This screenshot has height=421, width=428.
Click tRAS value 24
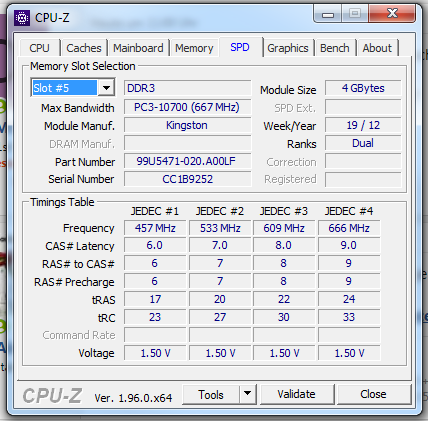click(x=349, y=299)
